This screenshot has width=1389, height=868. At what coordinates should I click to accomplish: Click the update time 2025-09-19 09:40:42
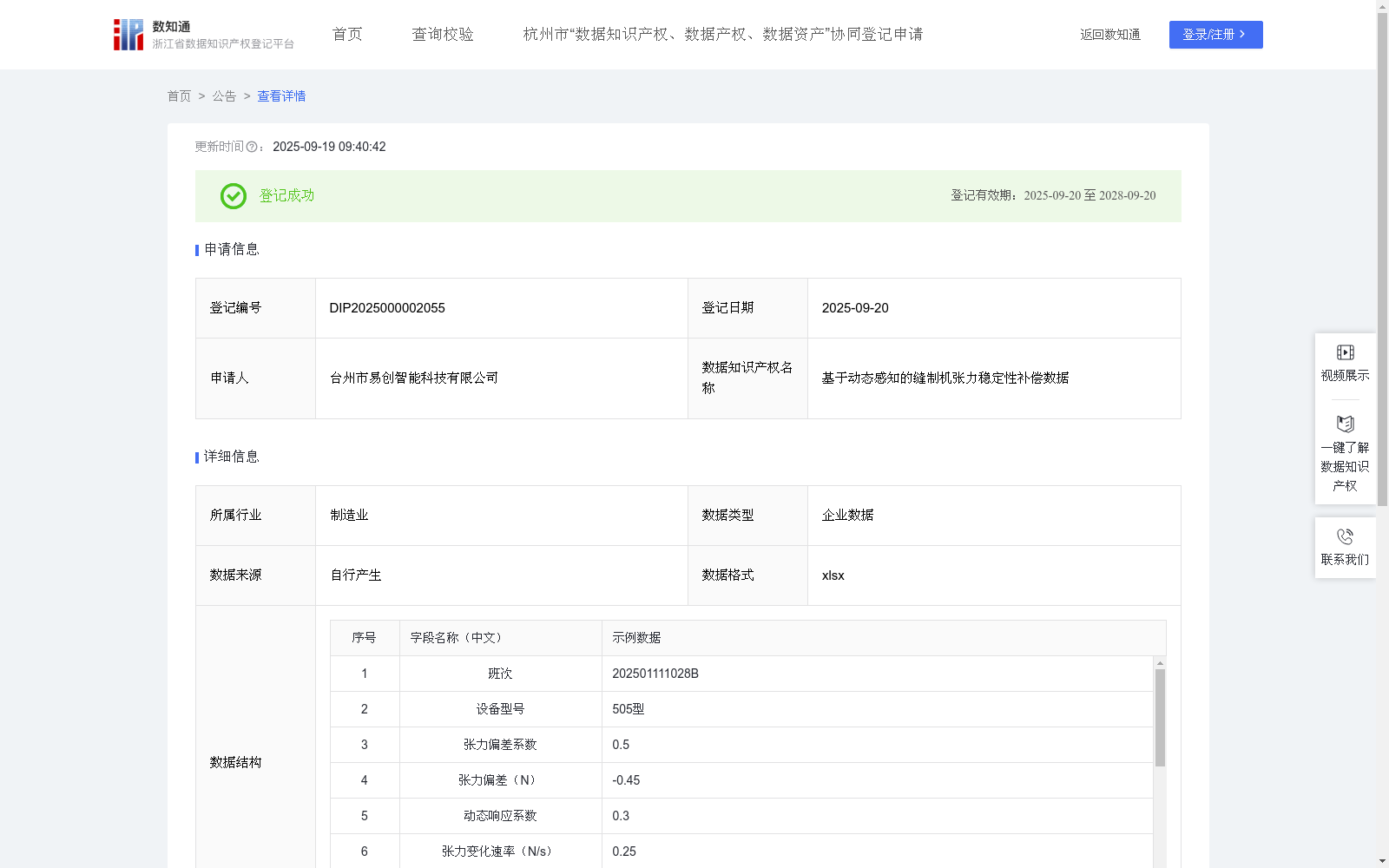tap(329, 147)
